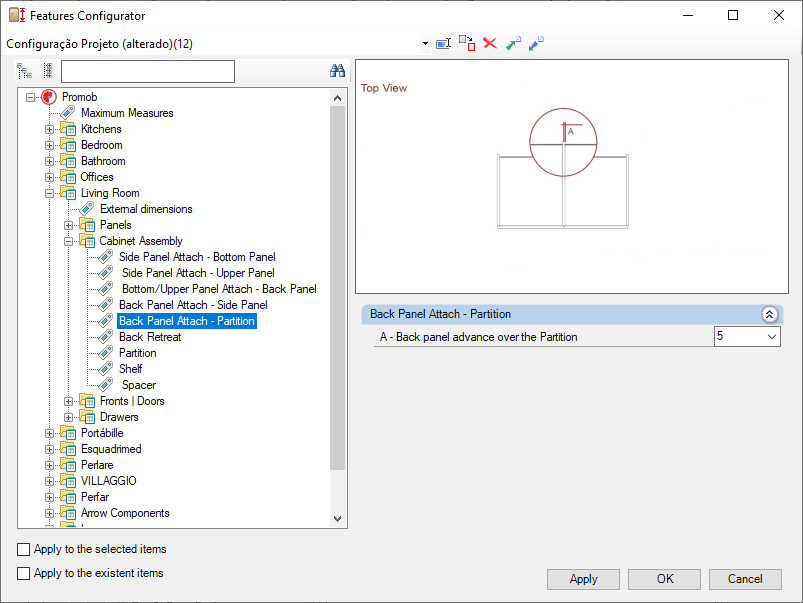Click the rename configuration icon in toolbar
The image size is (803, 603).
443,44
